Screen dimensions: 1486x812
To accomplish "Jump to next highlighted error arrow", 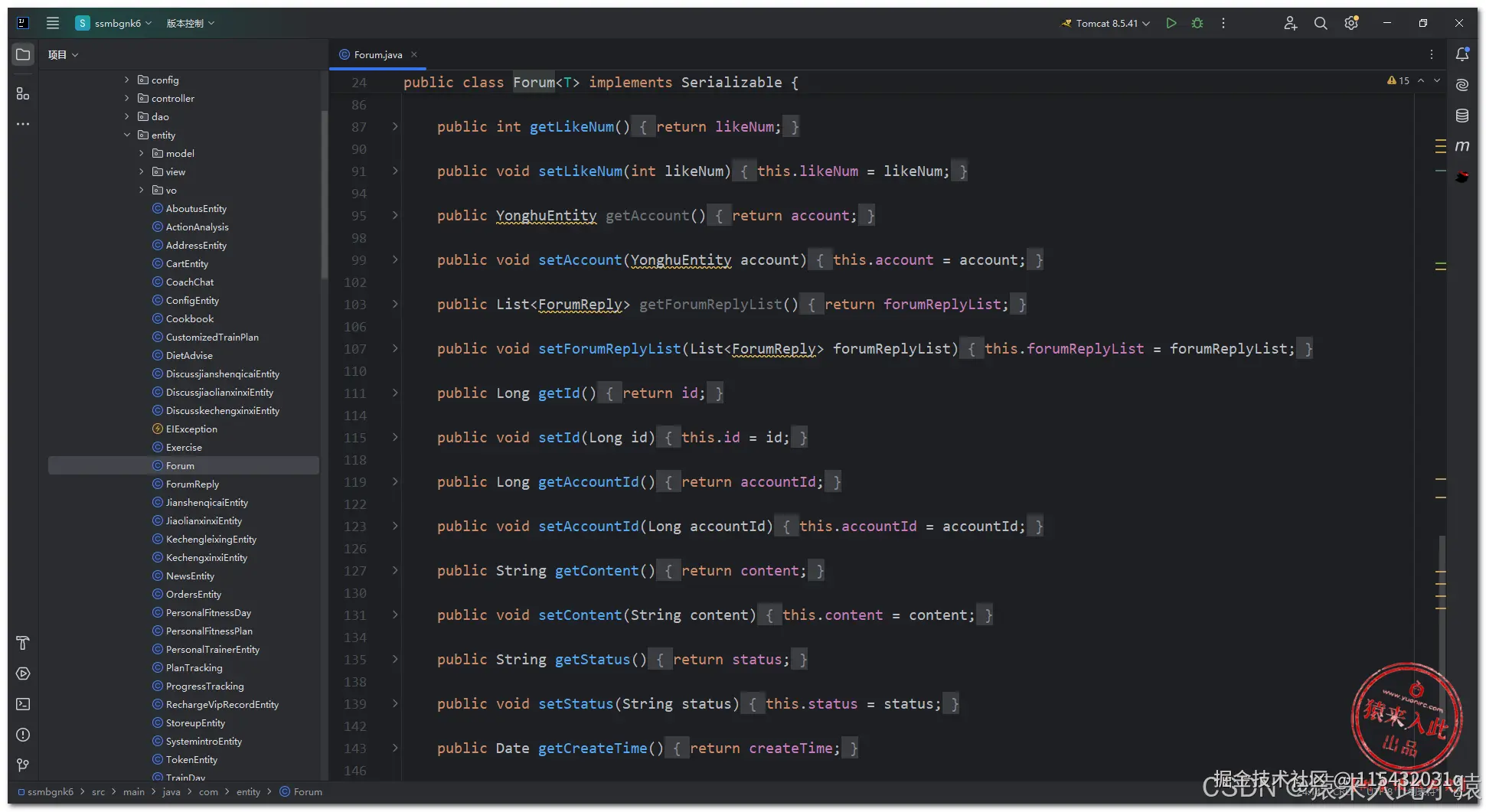I will tap(1437, 80).
